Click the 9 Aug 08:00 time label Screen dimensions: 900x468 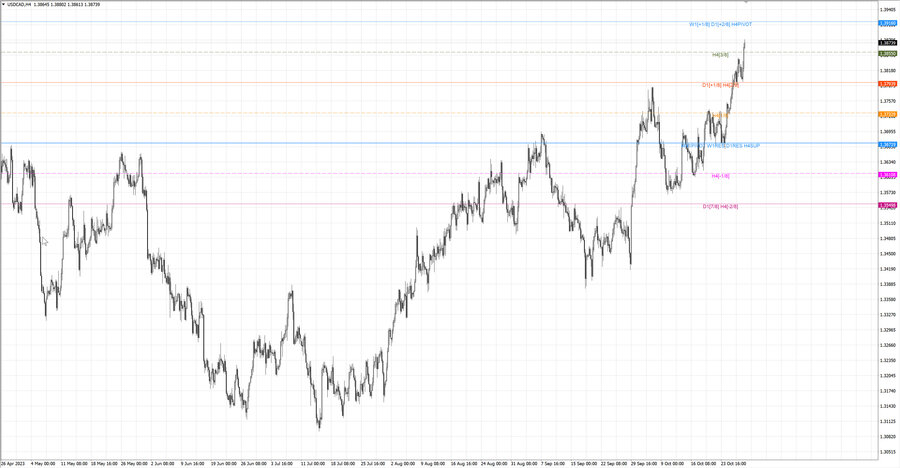pyautogui.click(x=433, y=463)
